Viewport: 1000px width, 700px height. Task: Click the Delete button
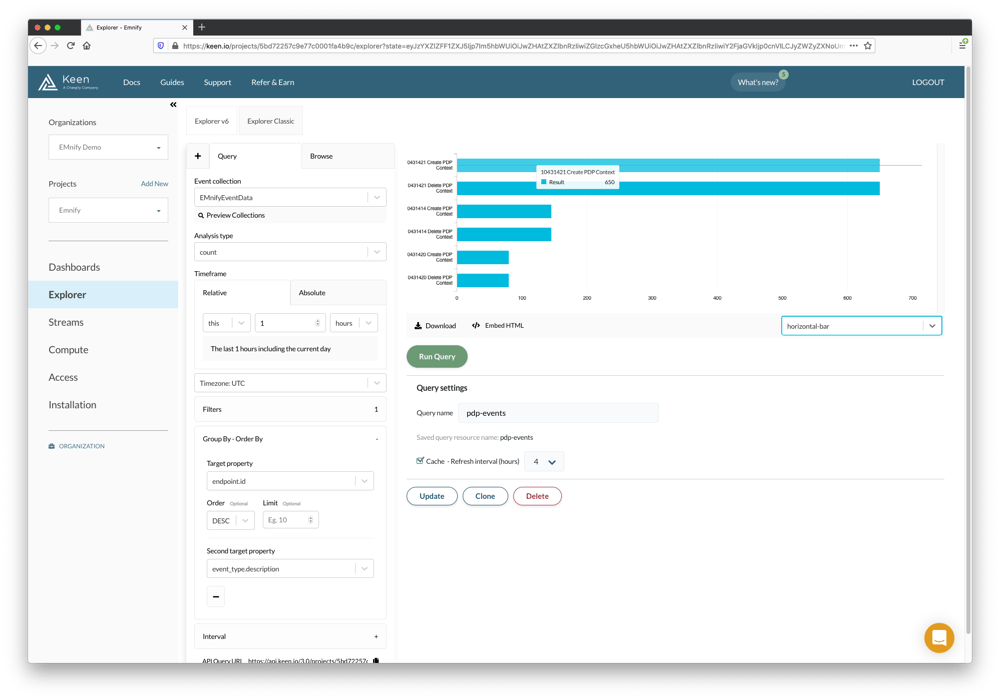(x=537, y=496)
